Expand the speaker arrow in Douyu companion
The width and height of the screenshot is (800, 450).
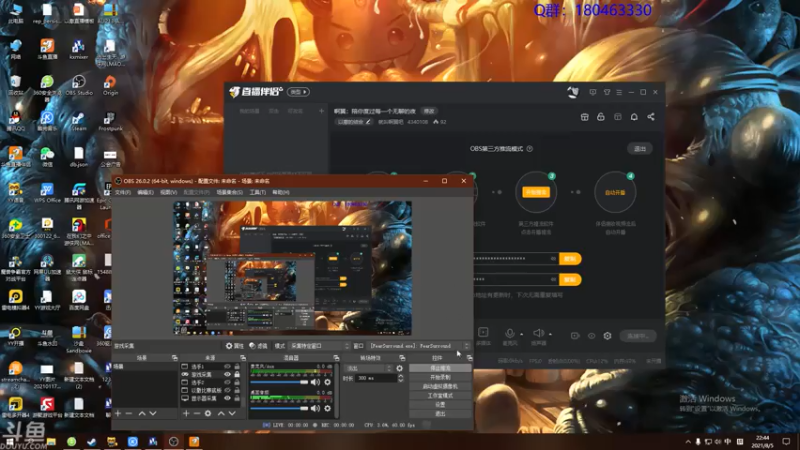coord(550,334)
